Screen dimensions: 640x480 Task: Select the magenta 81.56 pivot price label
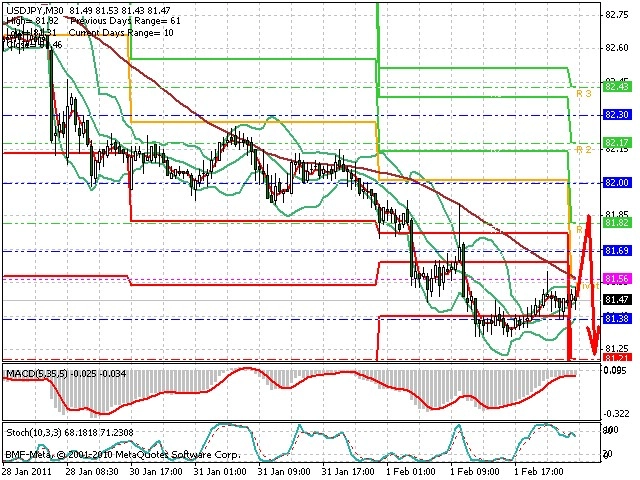(617, 279)
